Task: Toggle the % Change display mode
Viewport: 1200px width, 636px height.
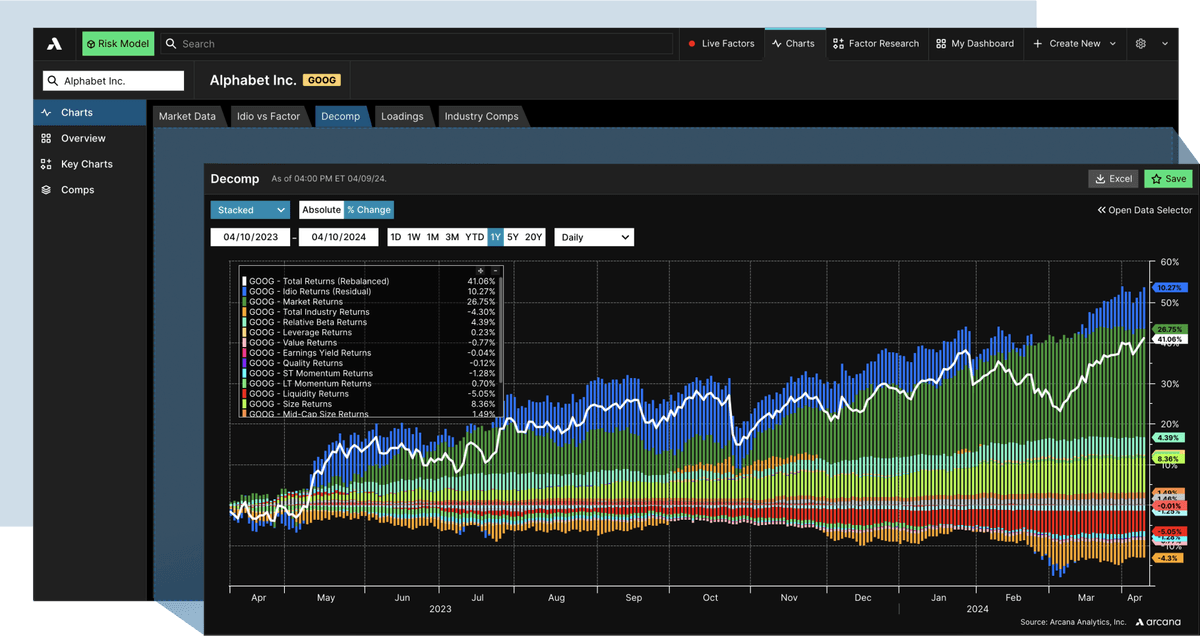Action: 369,210
